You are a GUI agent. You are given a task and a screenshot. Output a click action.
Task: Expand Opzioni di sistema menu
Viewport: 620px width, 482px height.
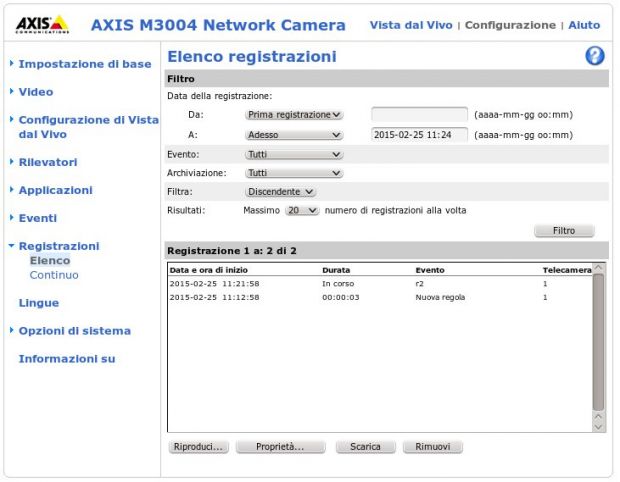point(74,331)
